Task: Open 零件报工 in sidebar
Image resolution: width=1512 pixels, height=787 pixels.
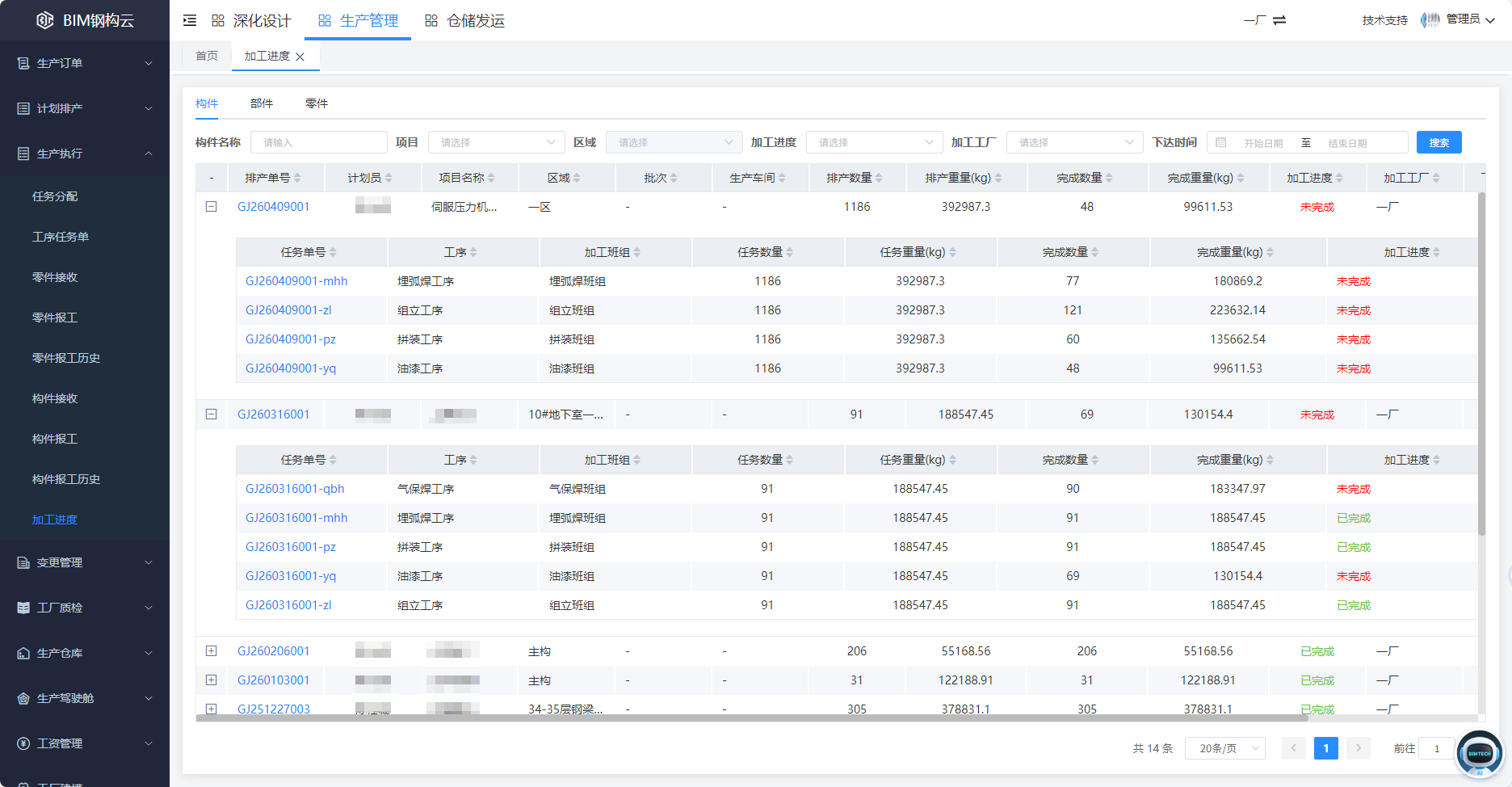Action: click(x=55, y=318)
